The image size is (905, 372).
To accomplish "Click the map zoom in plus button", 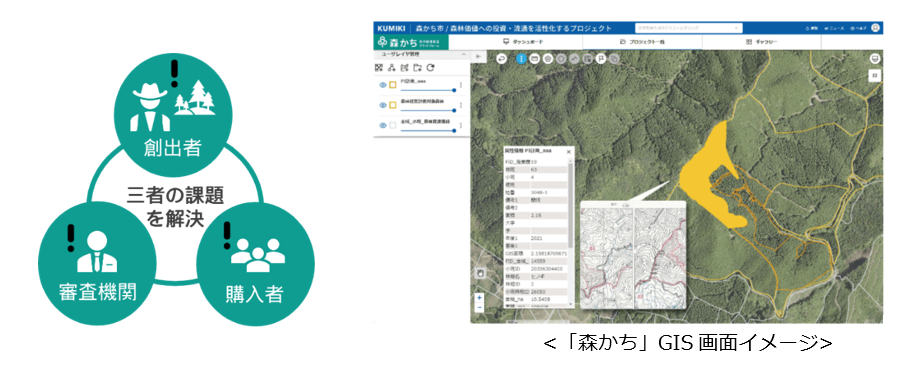I will [x=480, y=298].
